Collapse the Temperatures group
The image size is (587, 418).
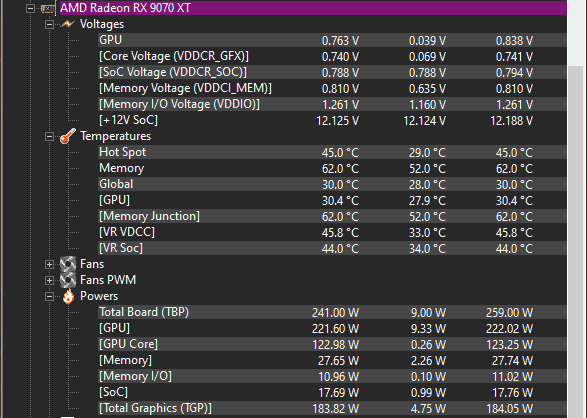pyautogui.click(x=49, y=136)
